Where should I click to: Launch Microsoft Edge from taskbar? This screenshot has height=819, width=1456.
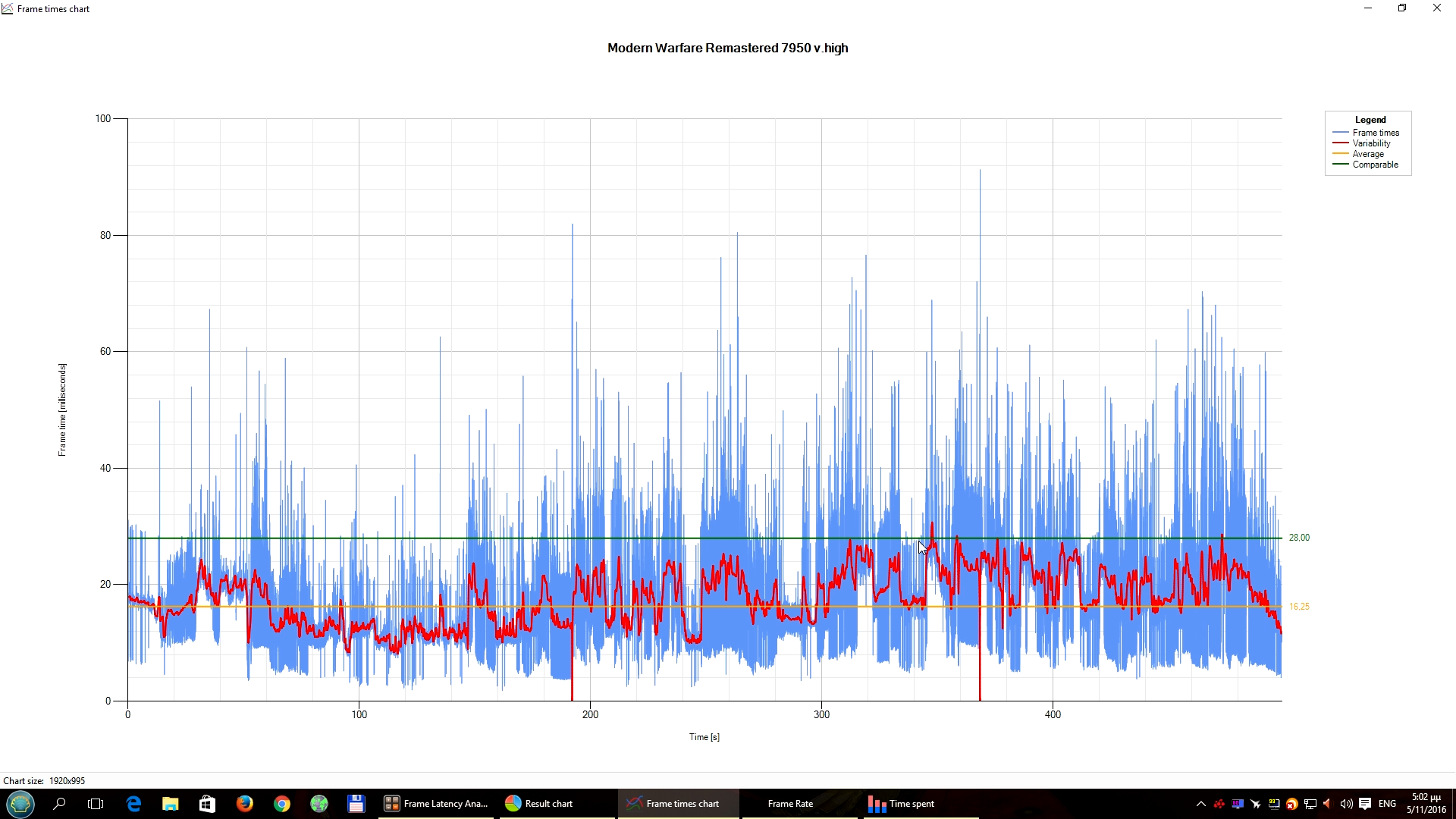pos(133,804)
